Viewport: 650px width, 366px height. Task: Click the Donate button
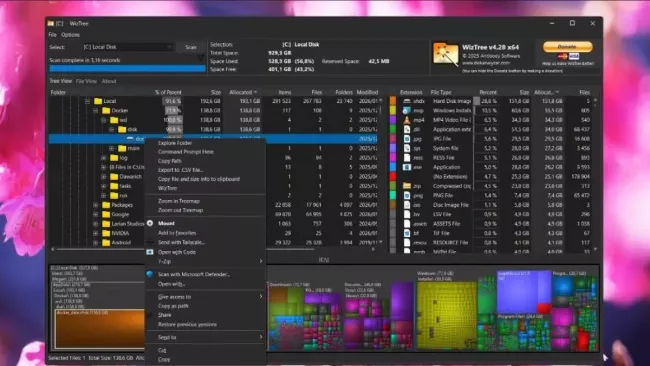click(568, 46)
